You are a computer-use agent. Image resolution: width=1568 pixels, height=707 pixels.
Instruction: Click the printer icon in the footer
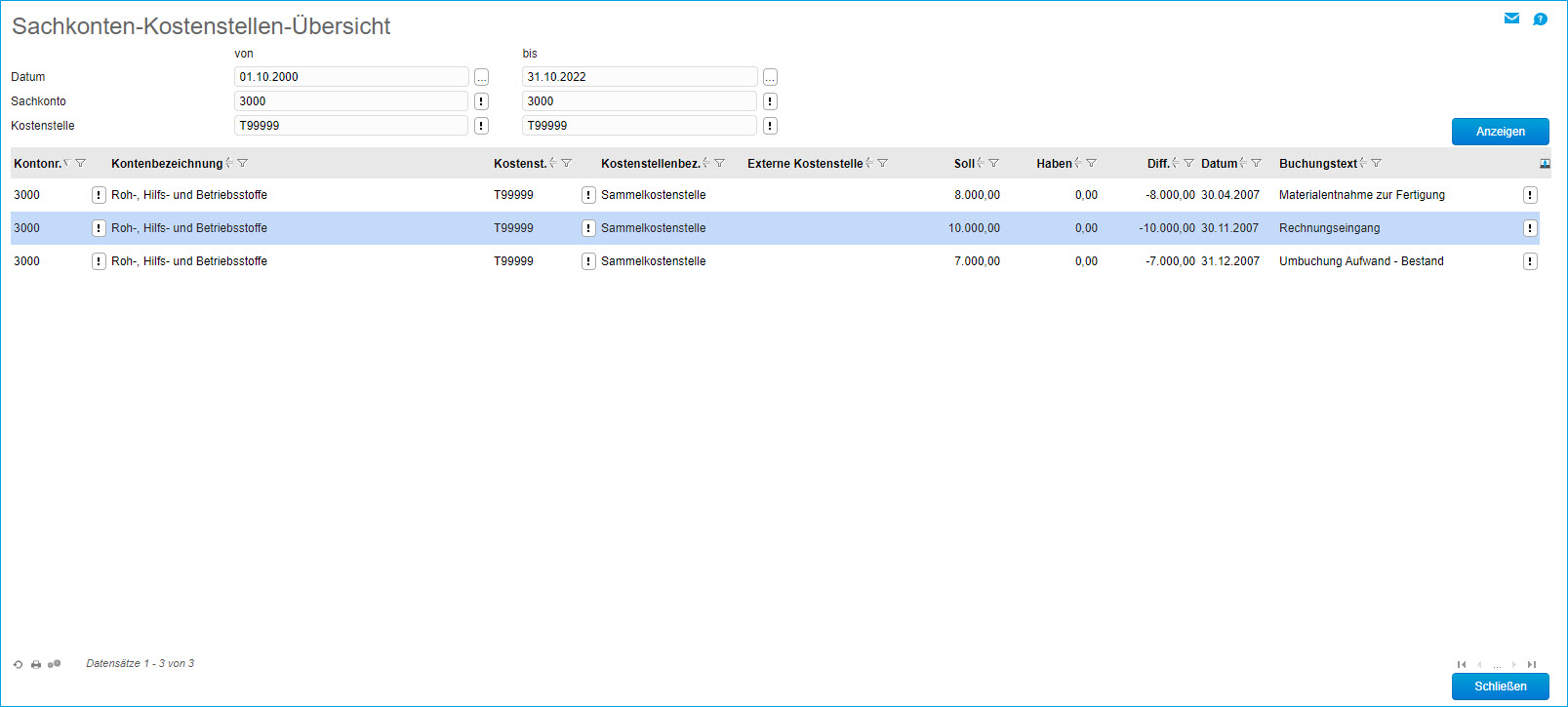[x=36, y=664]
